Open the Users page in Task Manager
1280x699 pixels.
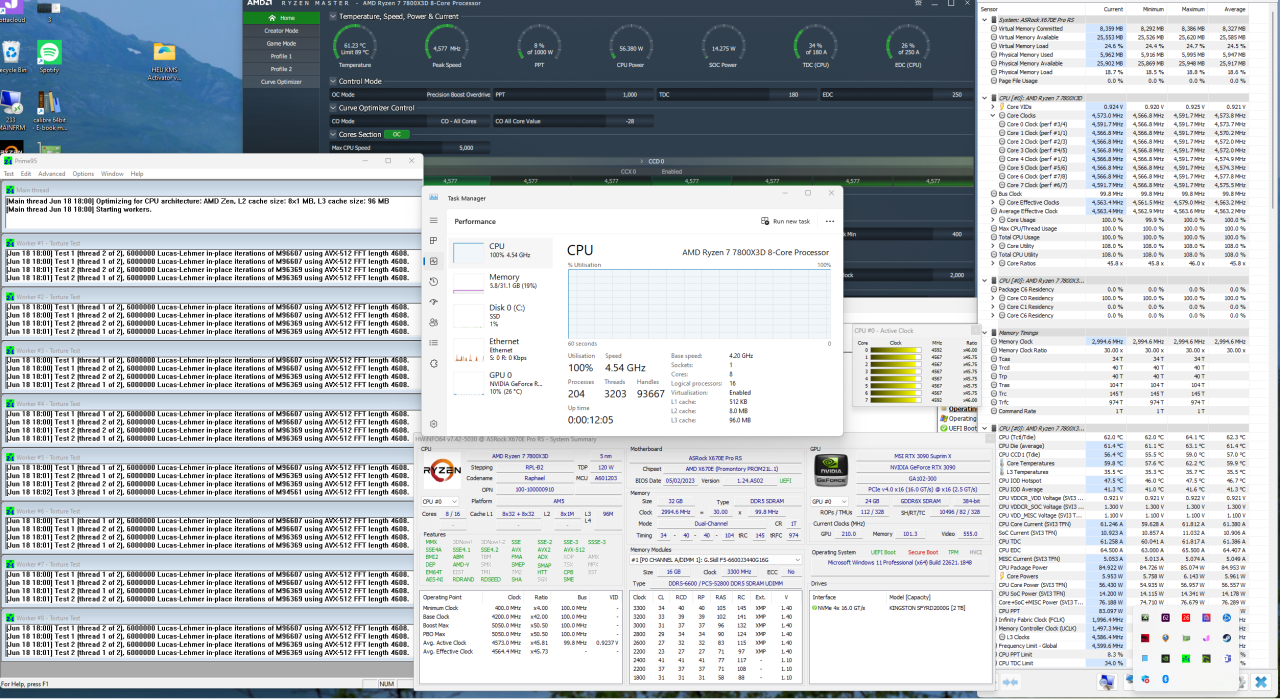pyautogui.click(x=433, y=323)
